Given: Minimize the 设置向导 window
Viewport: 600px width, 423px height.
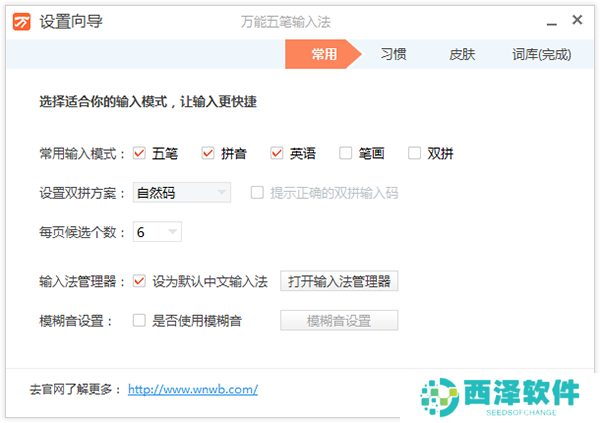Looking at the screenshot, I should coord(551,24).
